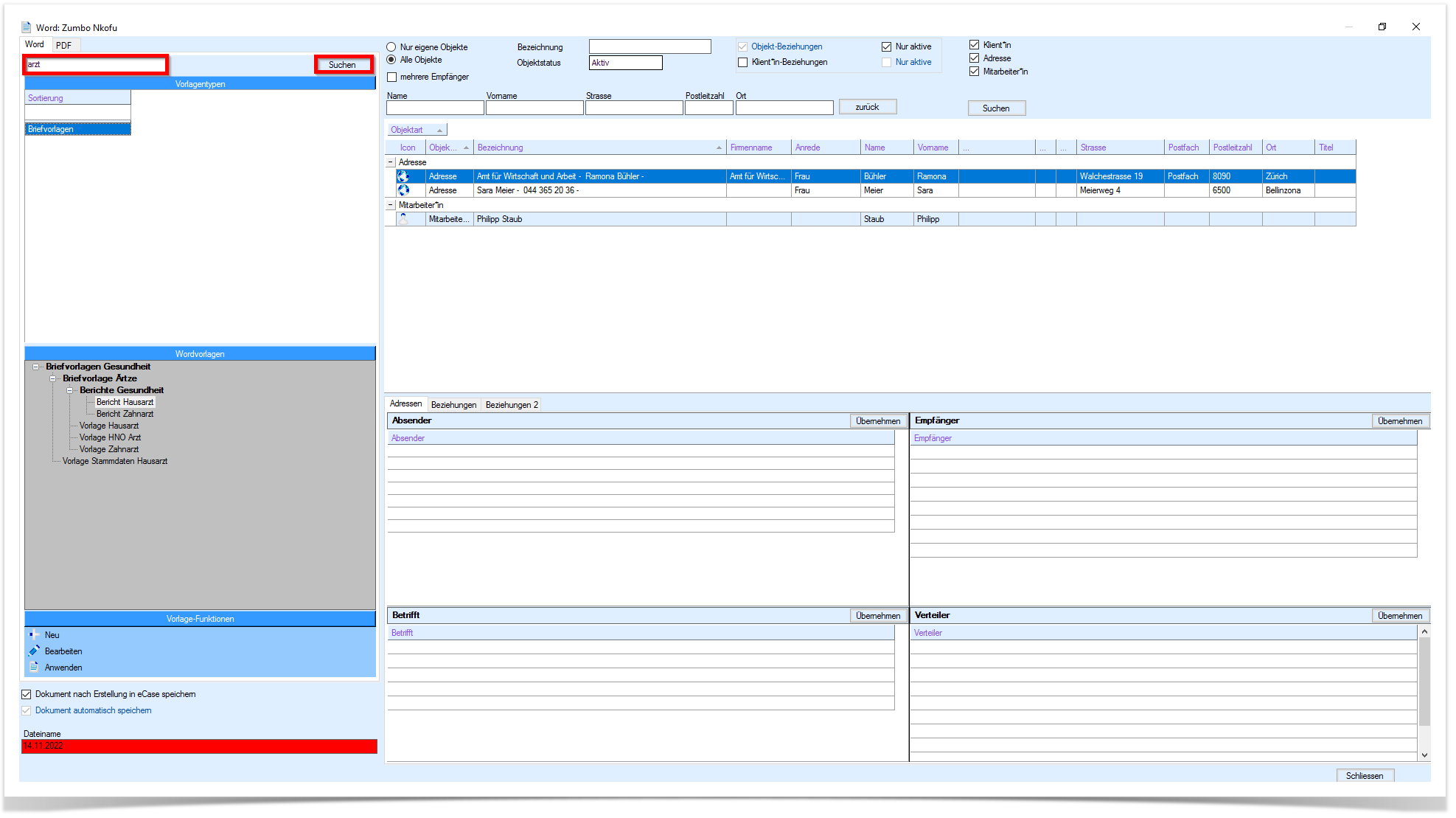
Task: Click Übernehmen in the Betrifft section
Action: [x=878, y=616]
